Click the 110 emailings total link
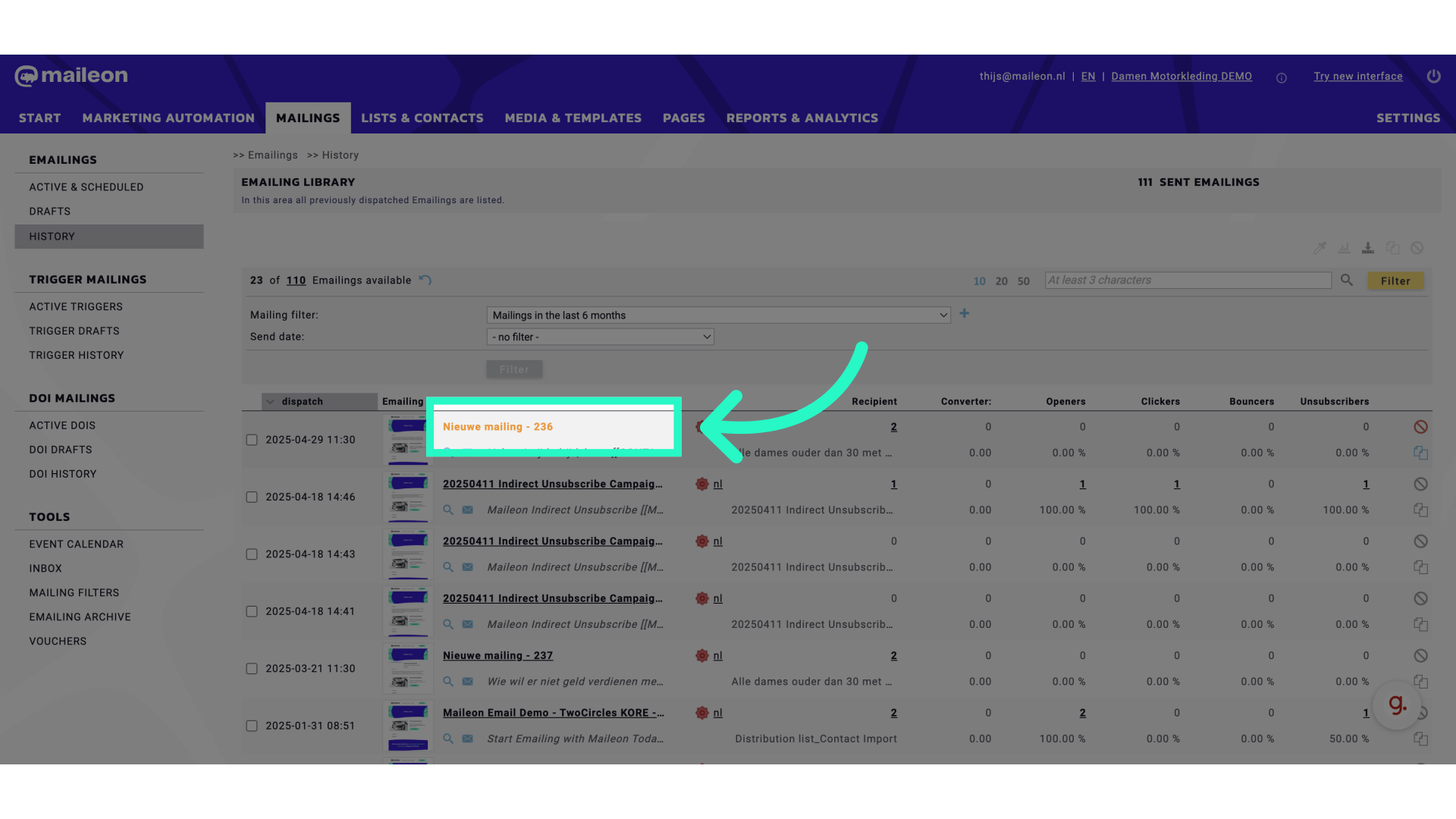The image size is (1456, 819). pos(296,281)
